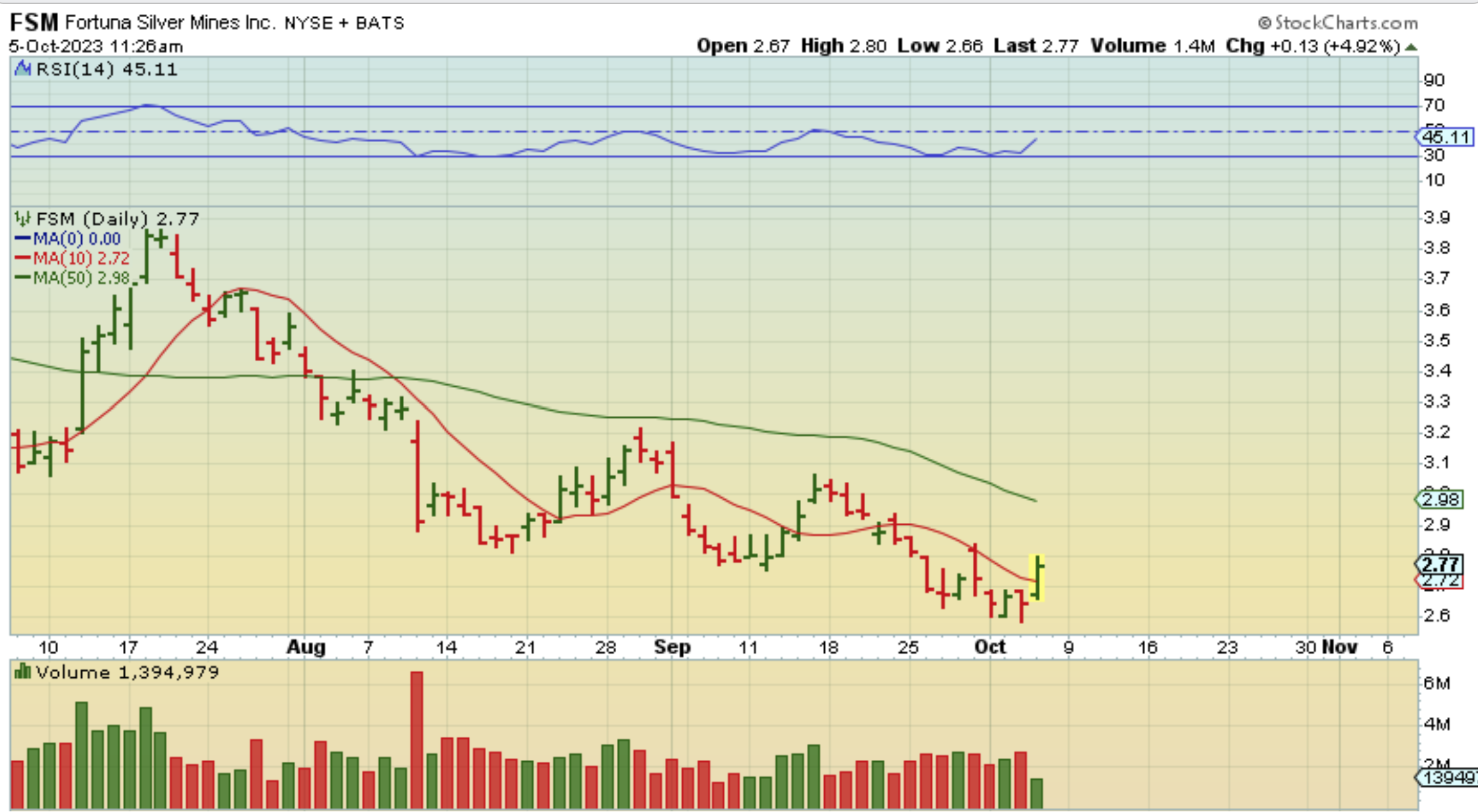Click the RSI(14) indicator icon
This screenshot has height=812, width=1478.
point(22,69)
